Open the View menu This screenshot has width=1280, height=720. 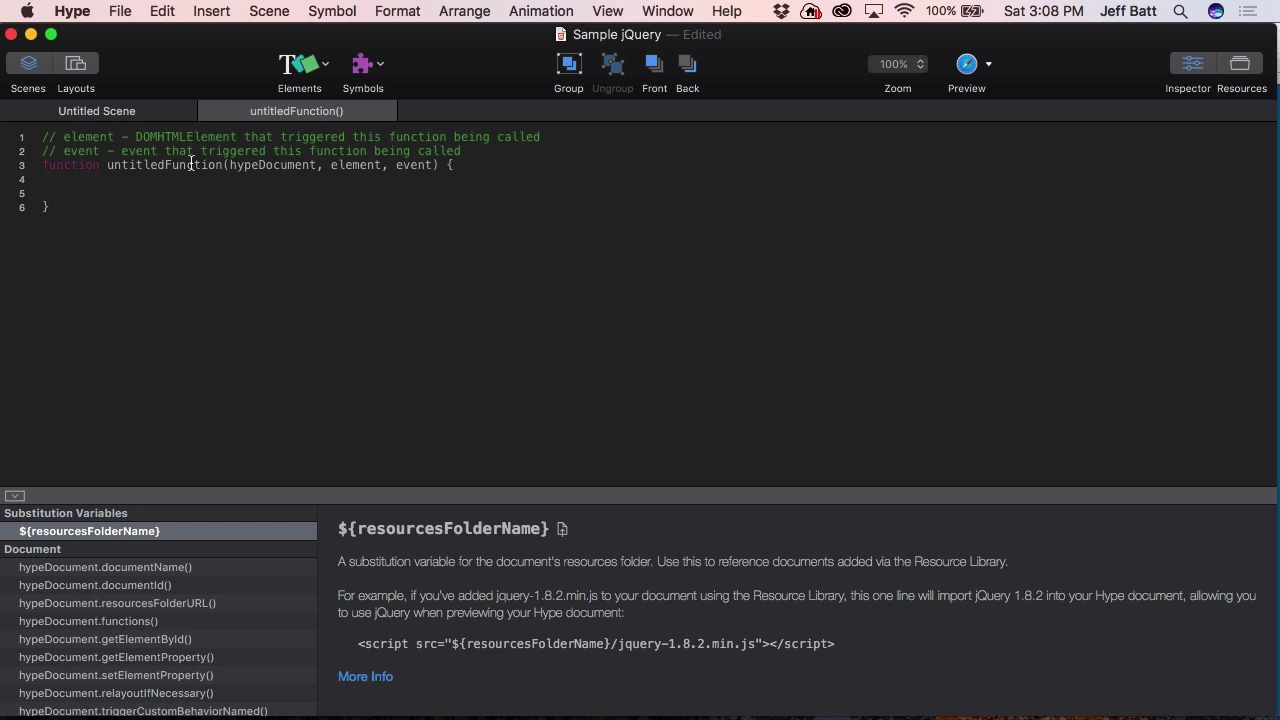click(607, 11)
